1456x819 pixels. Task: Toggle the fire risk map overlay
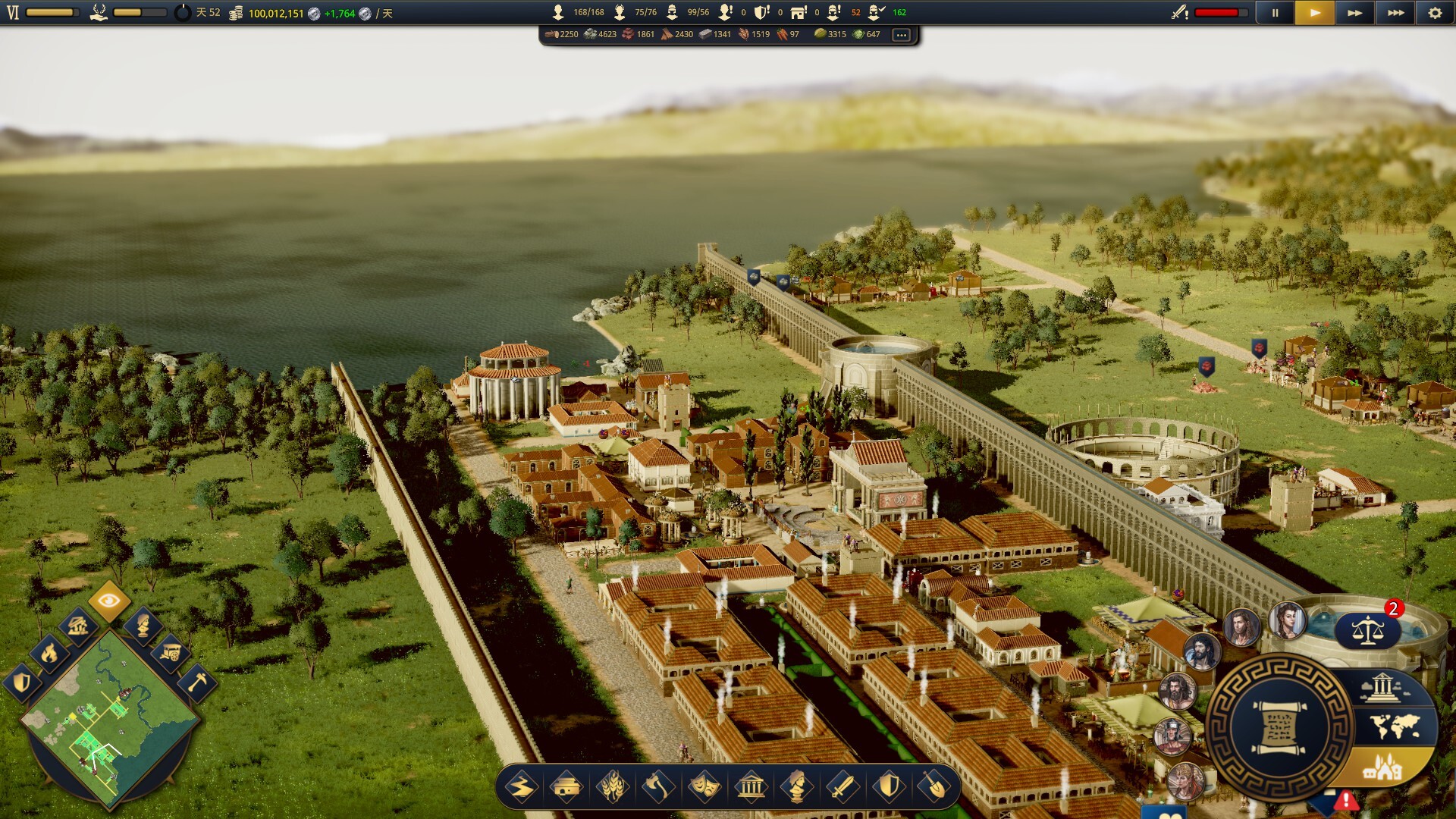49,652
